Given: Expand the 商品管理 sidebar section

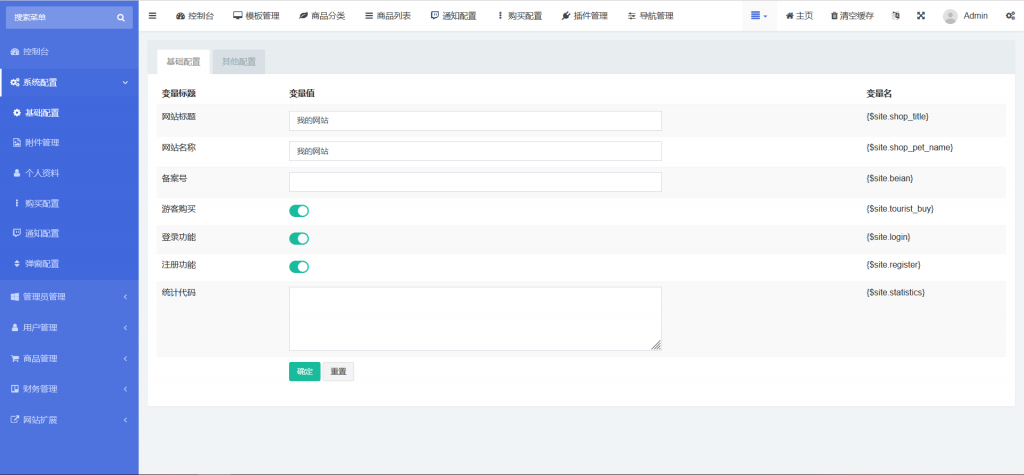Looking at the screenshot, I should 69,358.
